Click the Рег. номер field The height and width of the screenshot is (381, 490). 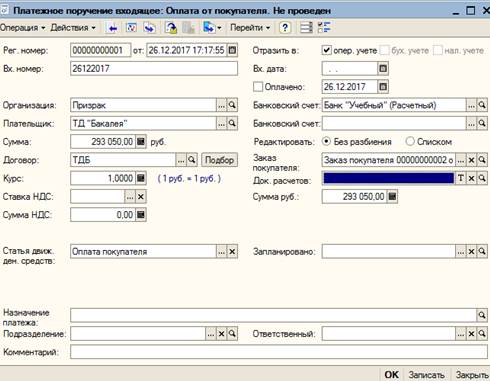coord(100,50)
